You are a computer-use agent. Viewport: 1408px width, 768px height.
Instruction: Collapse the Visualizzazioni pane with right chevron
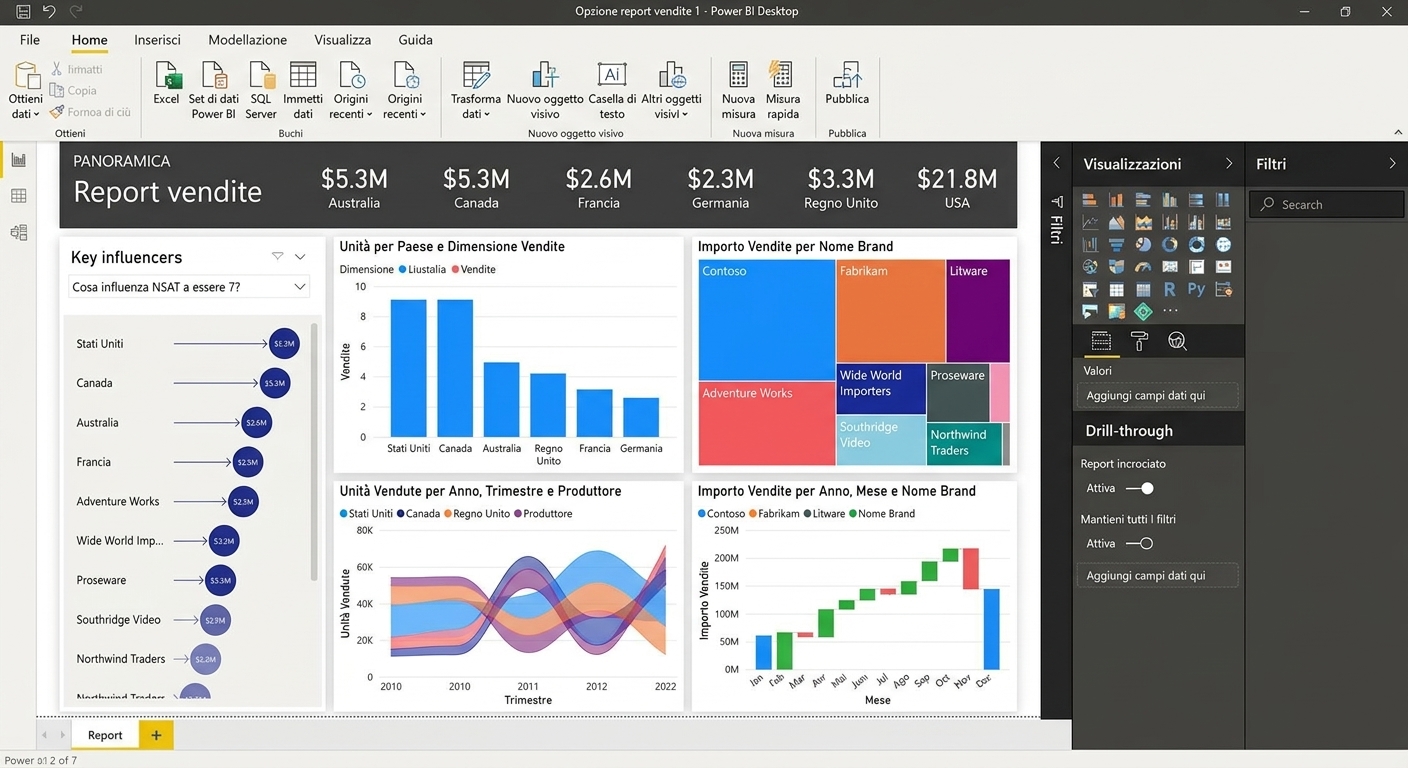pyautogui.click(x=1229, y=164)
